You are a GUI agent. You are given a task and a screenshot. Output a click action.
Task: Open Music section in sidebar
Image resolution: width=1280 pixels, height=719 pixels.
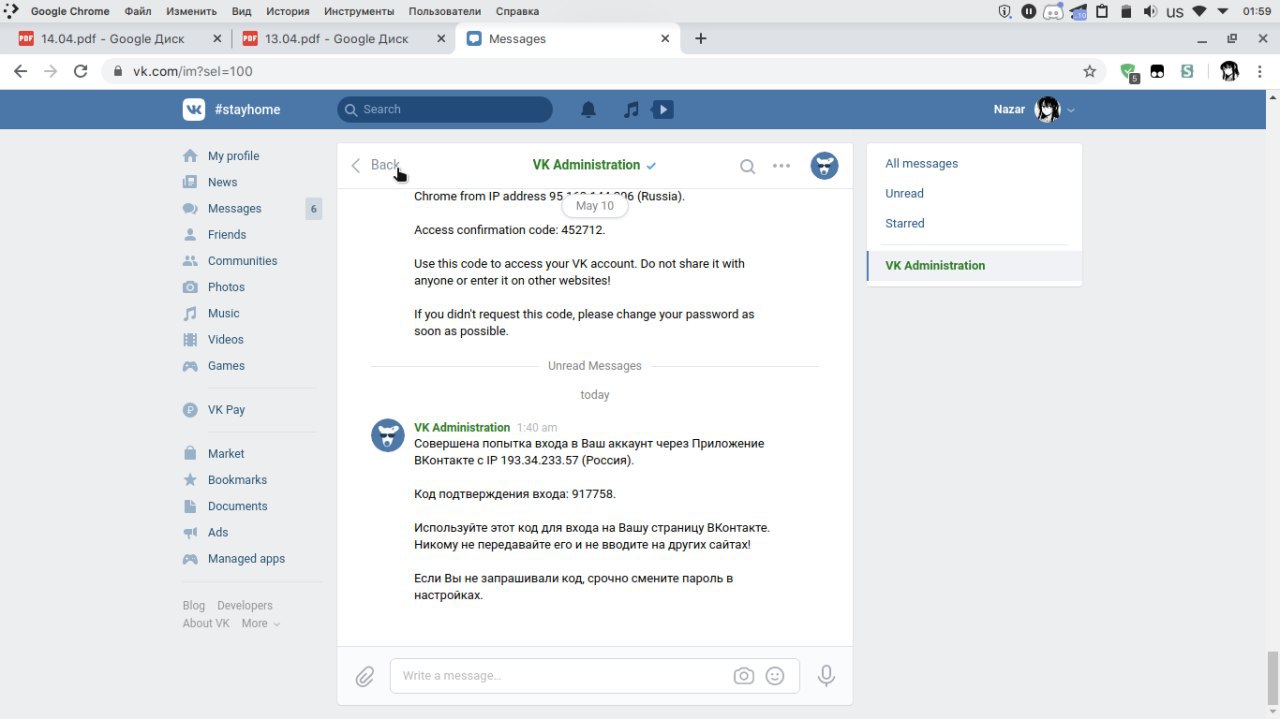(x=223, y=313)
